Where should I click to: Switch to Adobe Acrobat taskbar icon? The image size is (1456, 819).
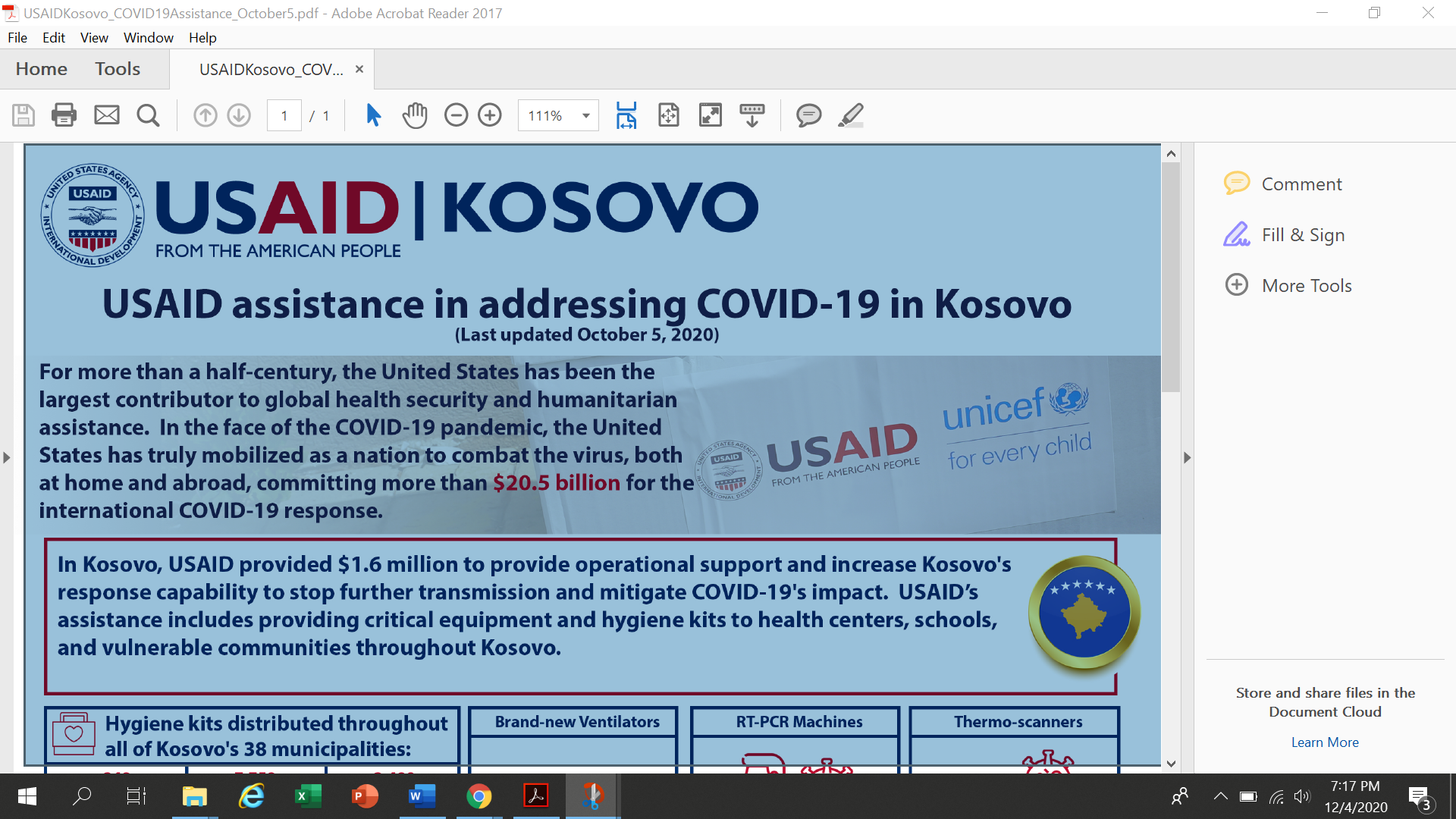(535, 796)
